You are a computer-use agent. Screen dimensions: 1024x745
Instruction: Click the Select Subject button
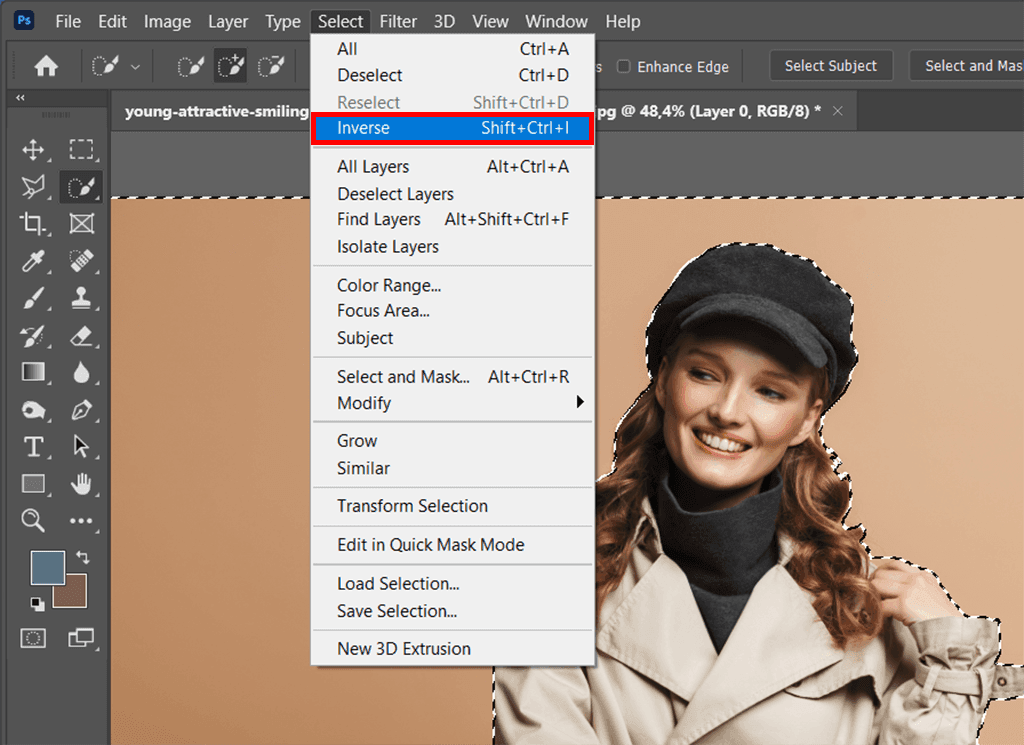click(x=831, y=66)
